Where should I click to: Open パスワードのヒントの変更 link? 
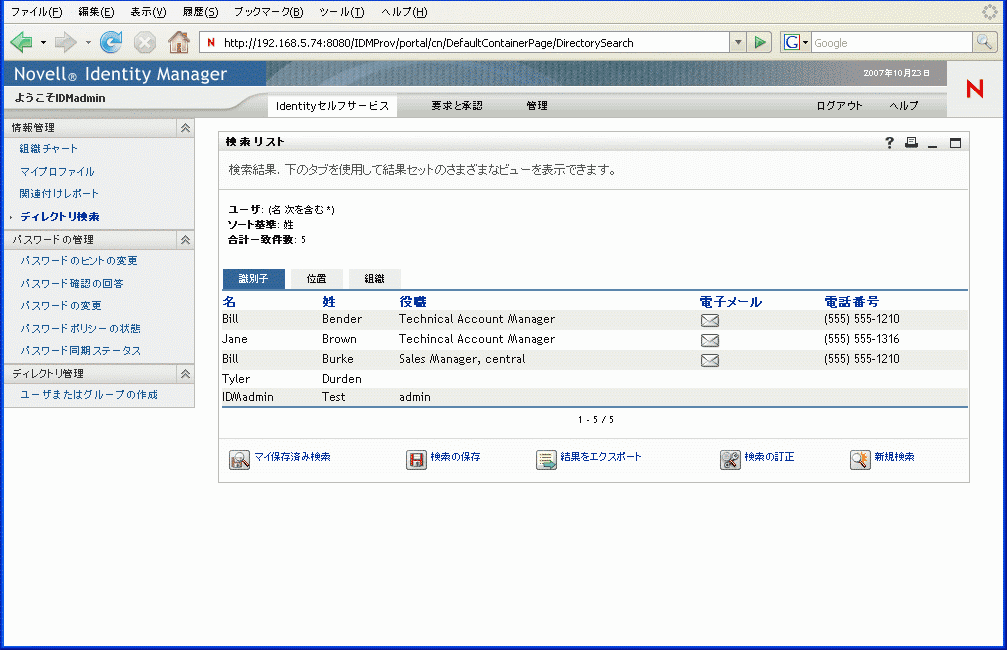pyautogui.click(x=78, y=261)
